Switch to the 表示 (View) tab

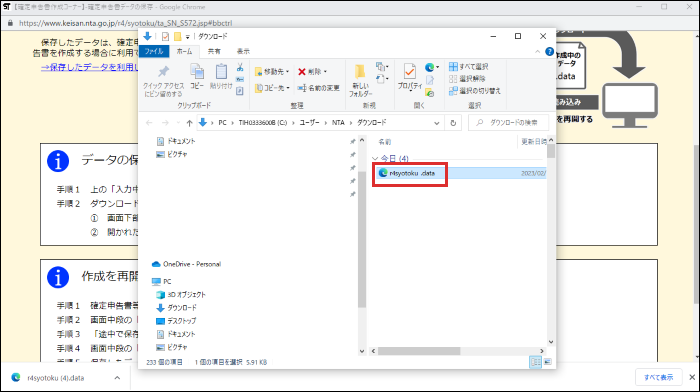(243, 51)
